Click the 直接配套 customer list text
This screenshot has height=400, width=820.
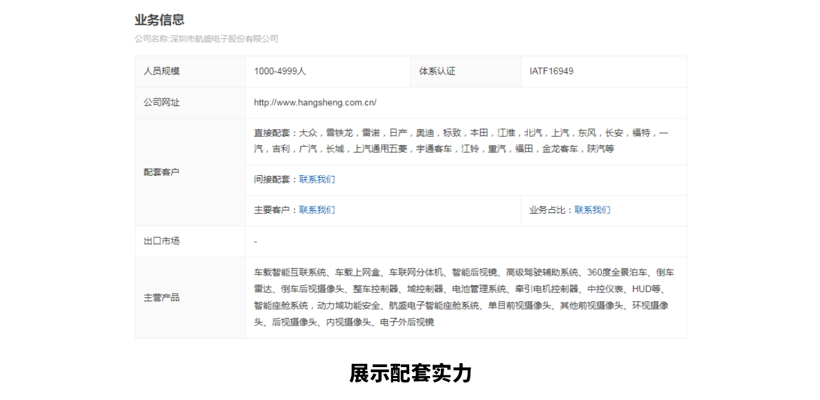pos(460,141)
